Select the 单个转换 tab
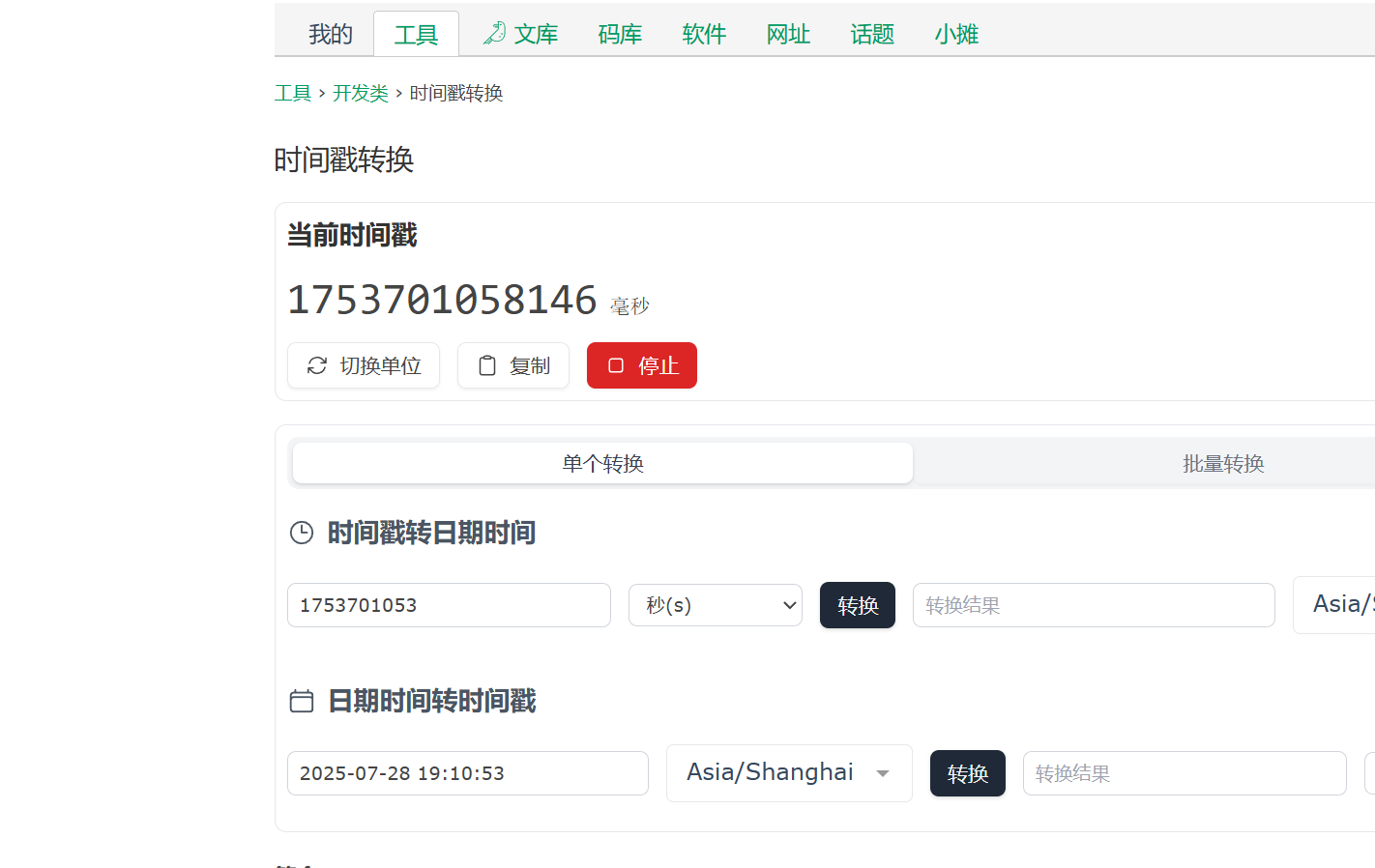The width and height of the screenshot is (1375, 868). (x=602, y=463)
